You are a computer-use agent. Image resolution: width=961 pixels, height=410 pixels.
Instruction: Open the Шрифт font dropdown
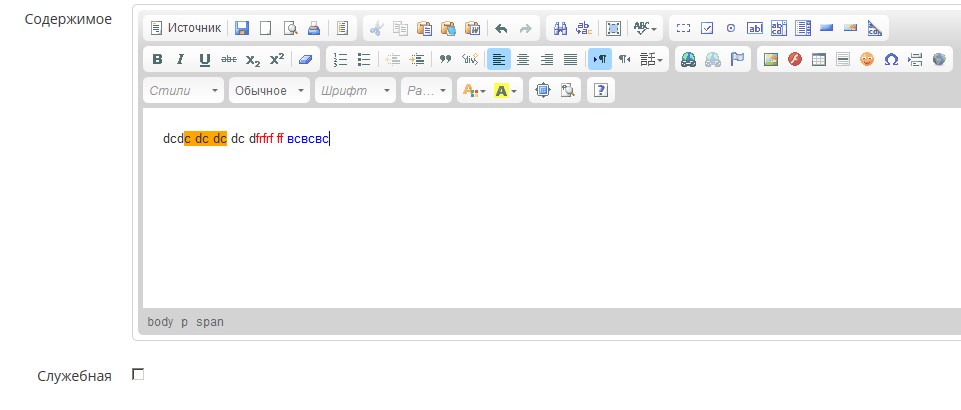(355, 91)
